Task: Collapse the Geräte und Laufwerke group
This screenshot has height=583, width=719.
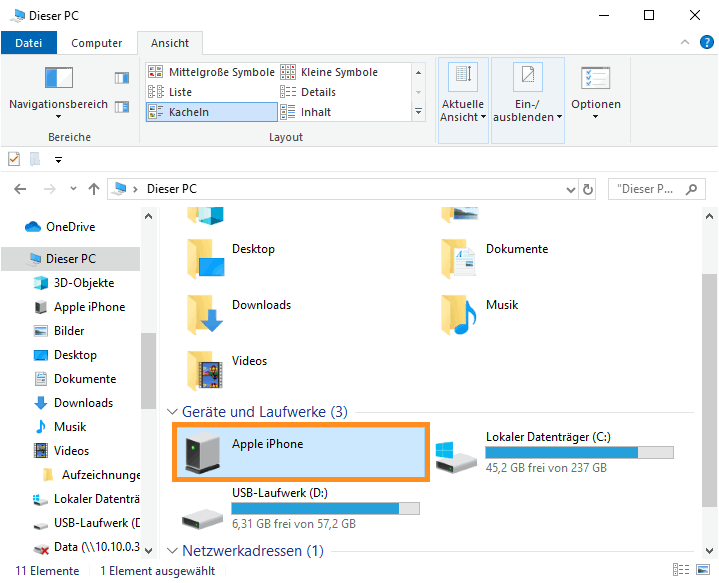Action: [172, 412]
